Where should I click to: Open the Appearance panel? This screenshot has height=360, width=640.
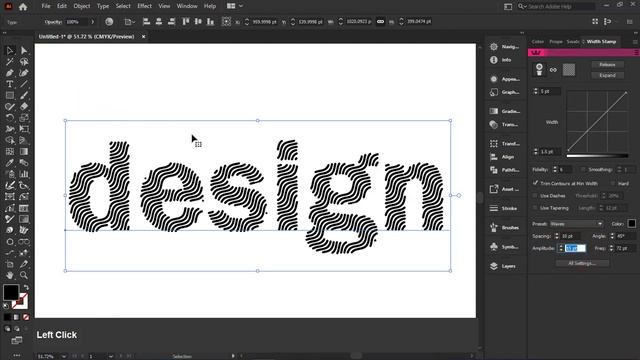[504, 79]
